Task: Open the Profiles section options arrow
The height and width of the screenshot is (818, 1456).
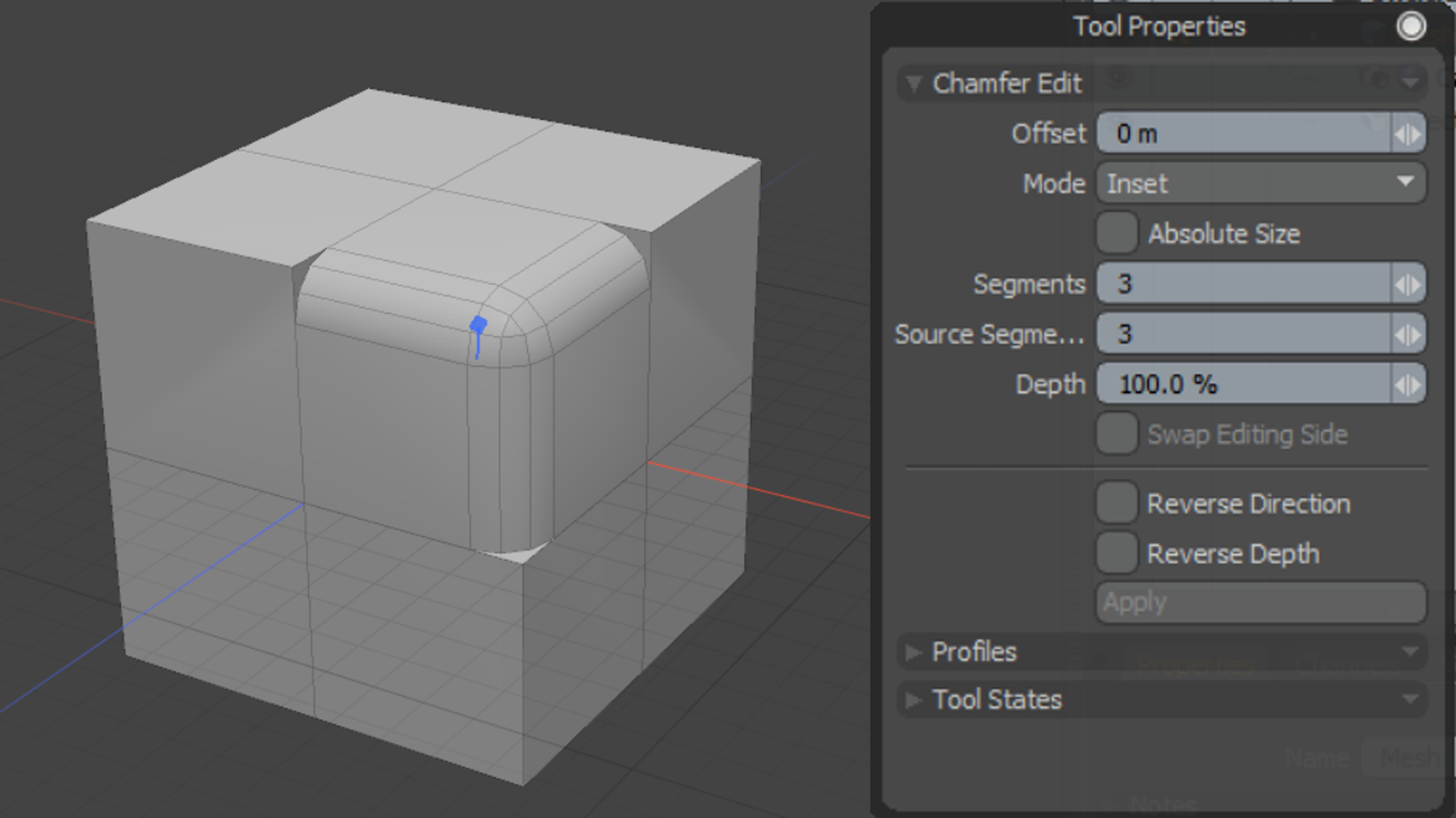Action: pyautogui.click(x=1410, y=651)
